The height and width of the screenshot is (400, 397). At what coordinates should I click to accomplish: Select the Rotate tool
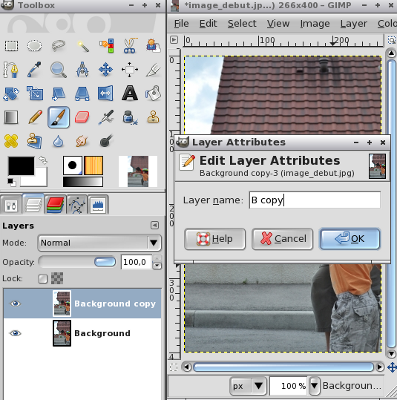coord(11,93)
